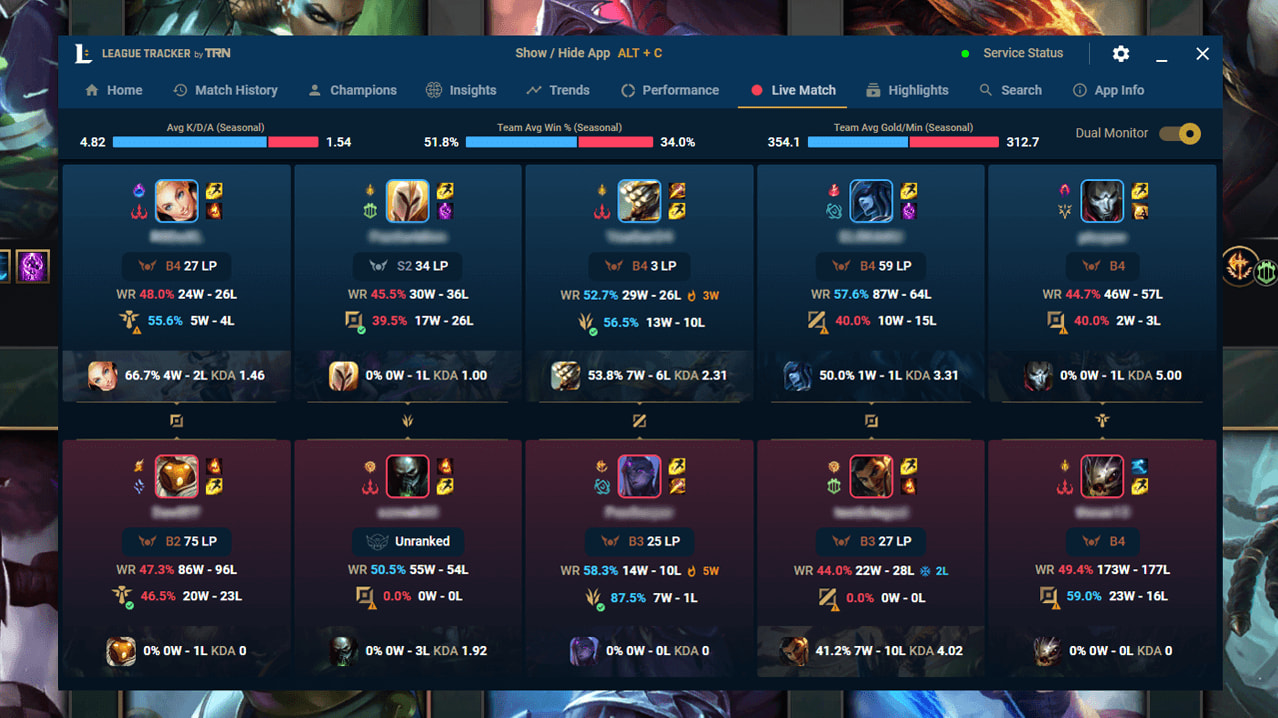Click the Unranked rank badge

(408, 541)
